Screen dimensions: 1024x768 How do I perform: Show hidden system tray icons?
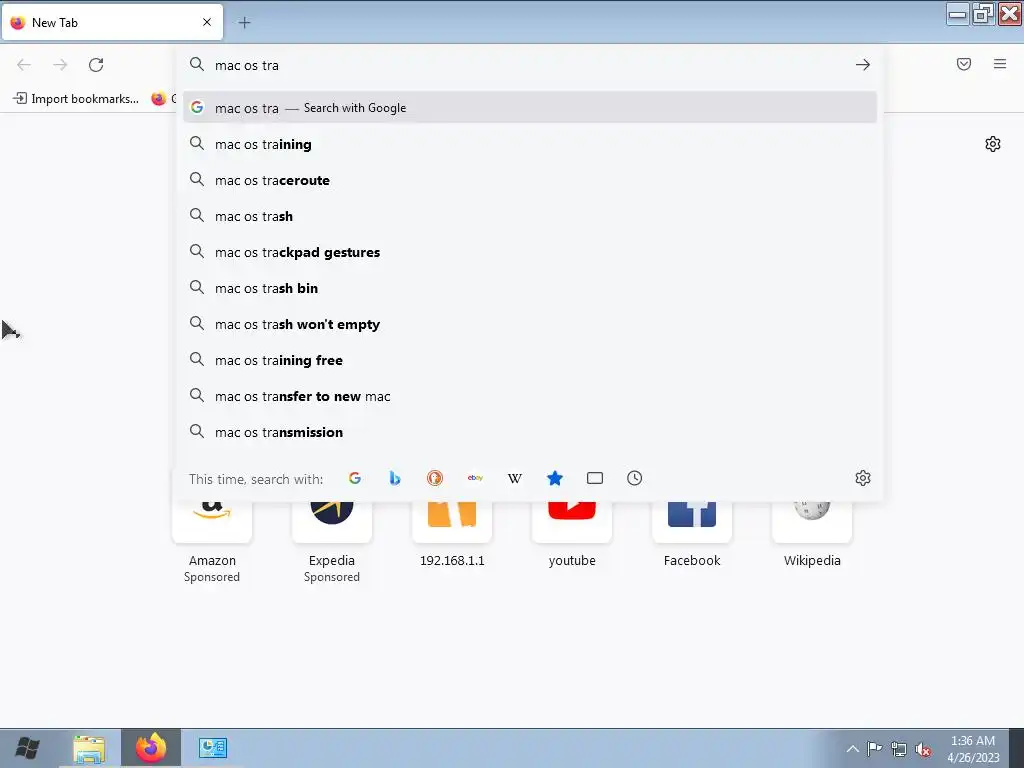tap(852, 749)
